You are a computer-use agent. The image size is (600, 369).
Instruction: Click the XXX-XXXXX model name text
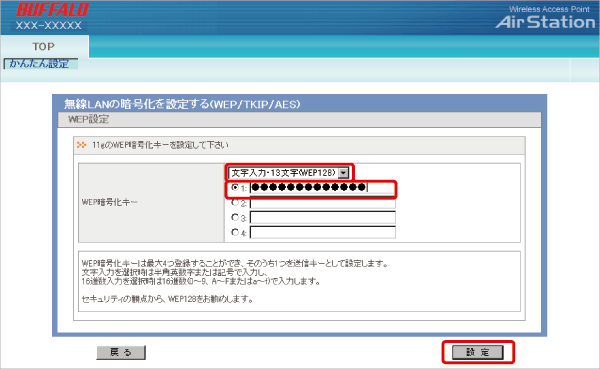click(x=49, y=26)
